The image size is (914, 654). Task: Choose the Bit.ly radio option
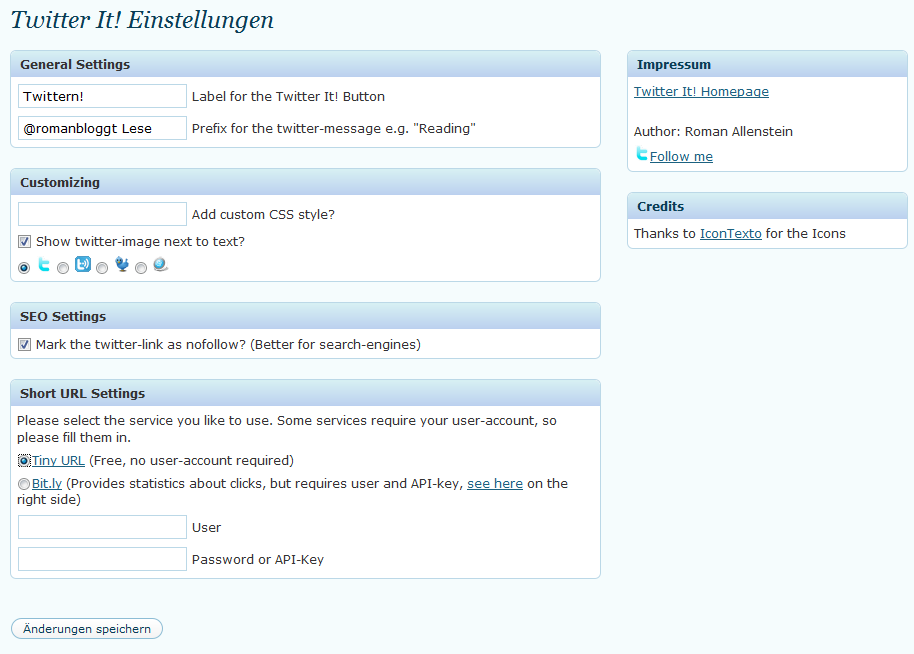pyautogui.click(x=24, y=484)
